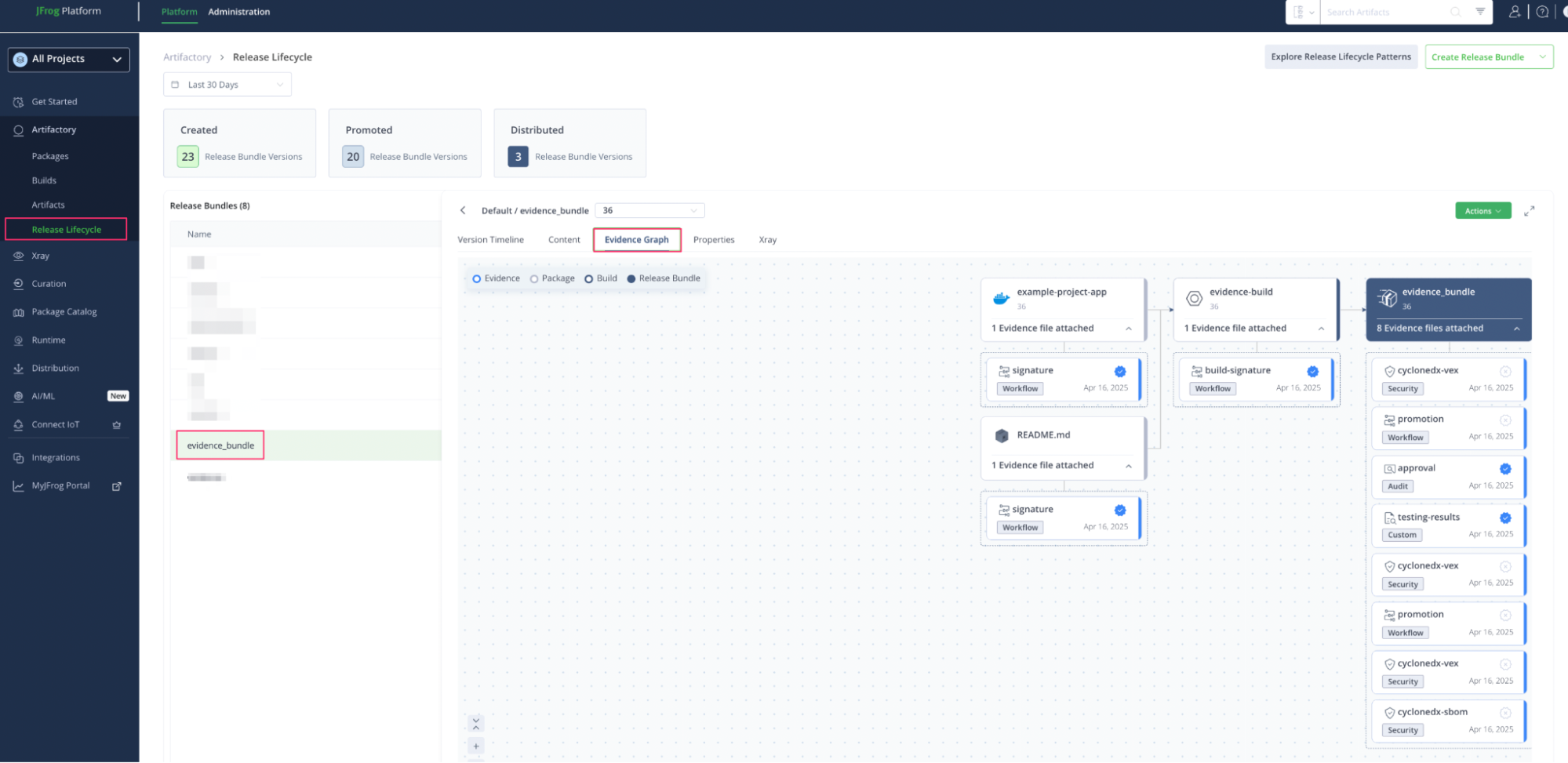Click in the Search Artifacts field
1568x763 pixels.
pyautogui.click(x=1384, y=13)
